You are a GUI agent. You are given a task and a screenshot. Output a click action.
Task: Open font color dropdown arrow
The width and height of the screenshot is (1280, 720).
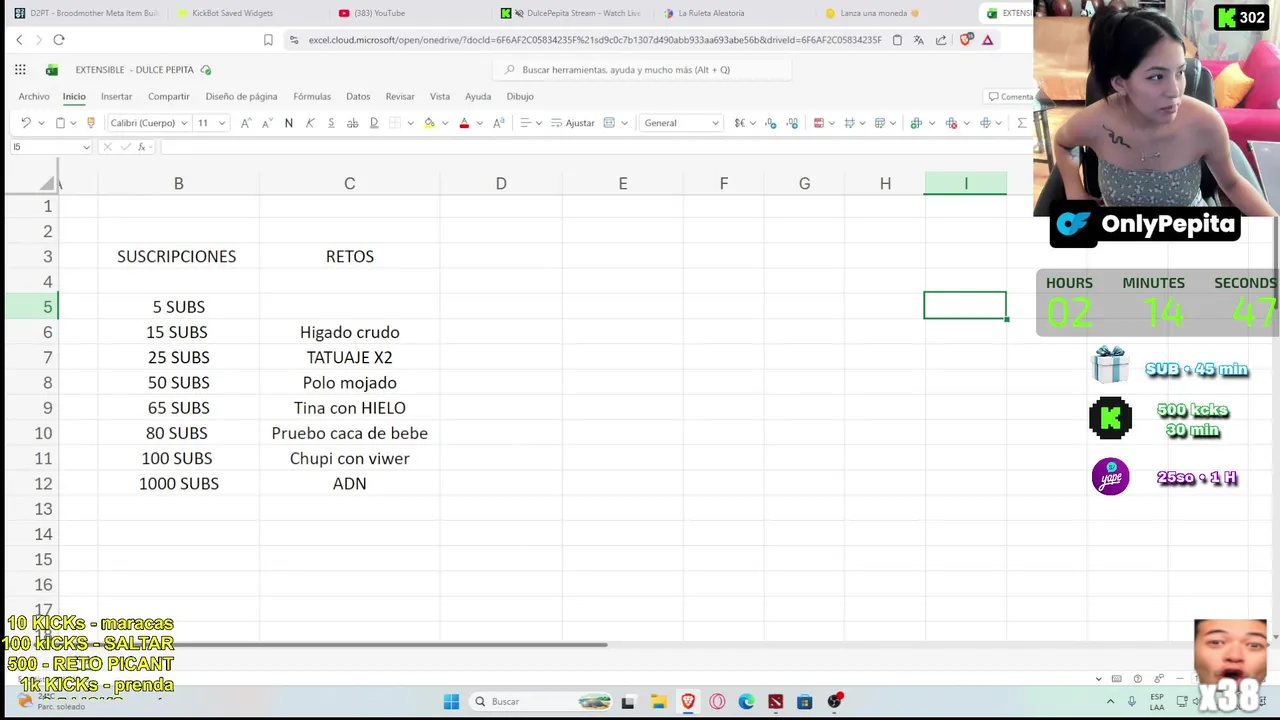[479, 123]
